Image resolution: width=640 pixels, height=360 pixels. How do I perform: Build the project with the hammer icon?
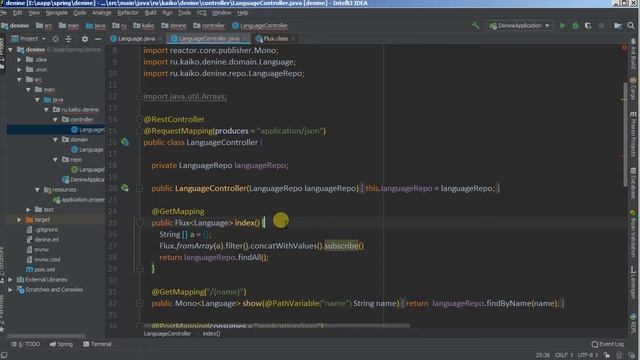click(x=476, y=25)
